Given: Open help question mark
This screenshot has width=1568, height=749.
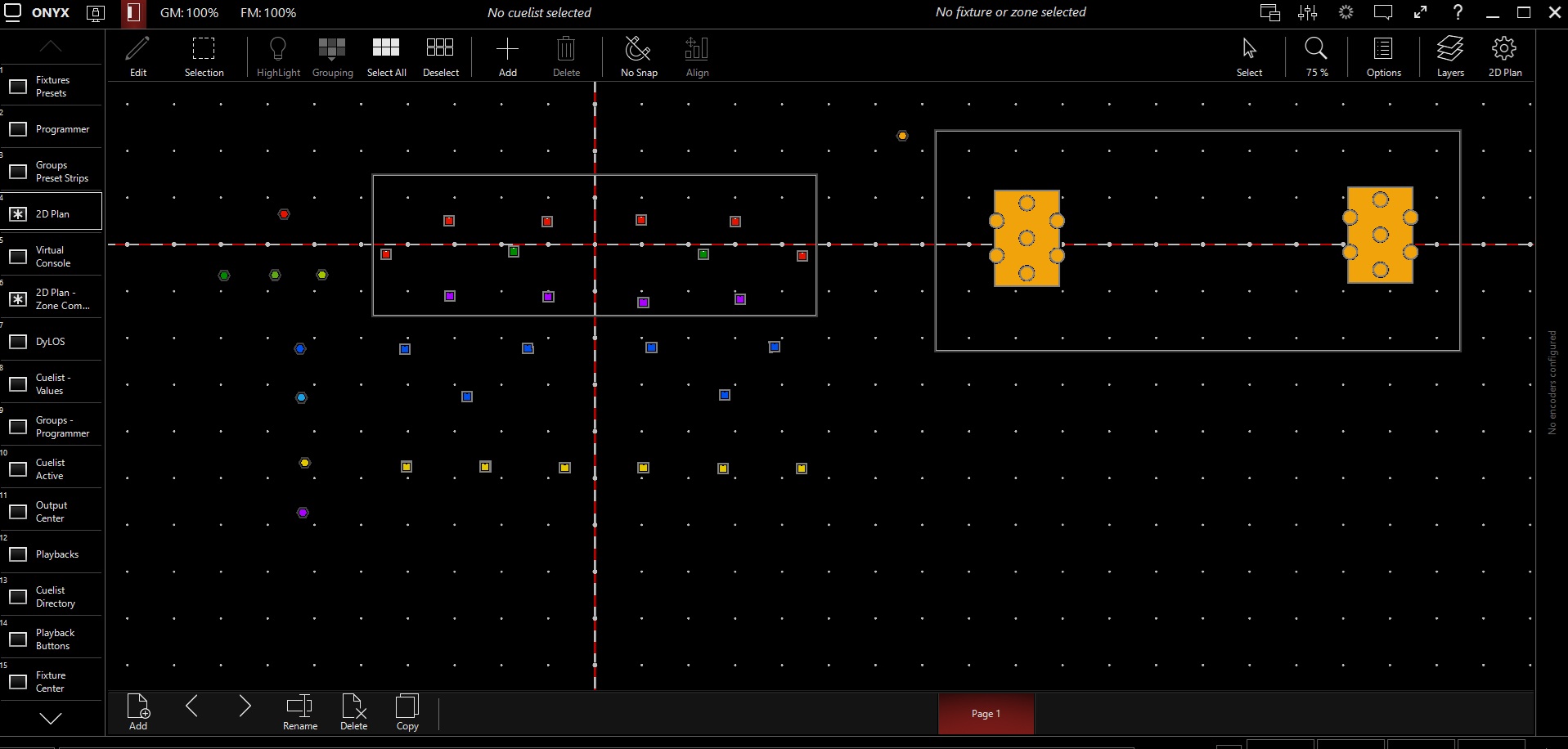Looking at the screenshot, I should (1458, 12).
